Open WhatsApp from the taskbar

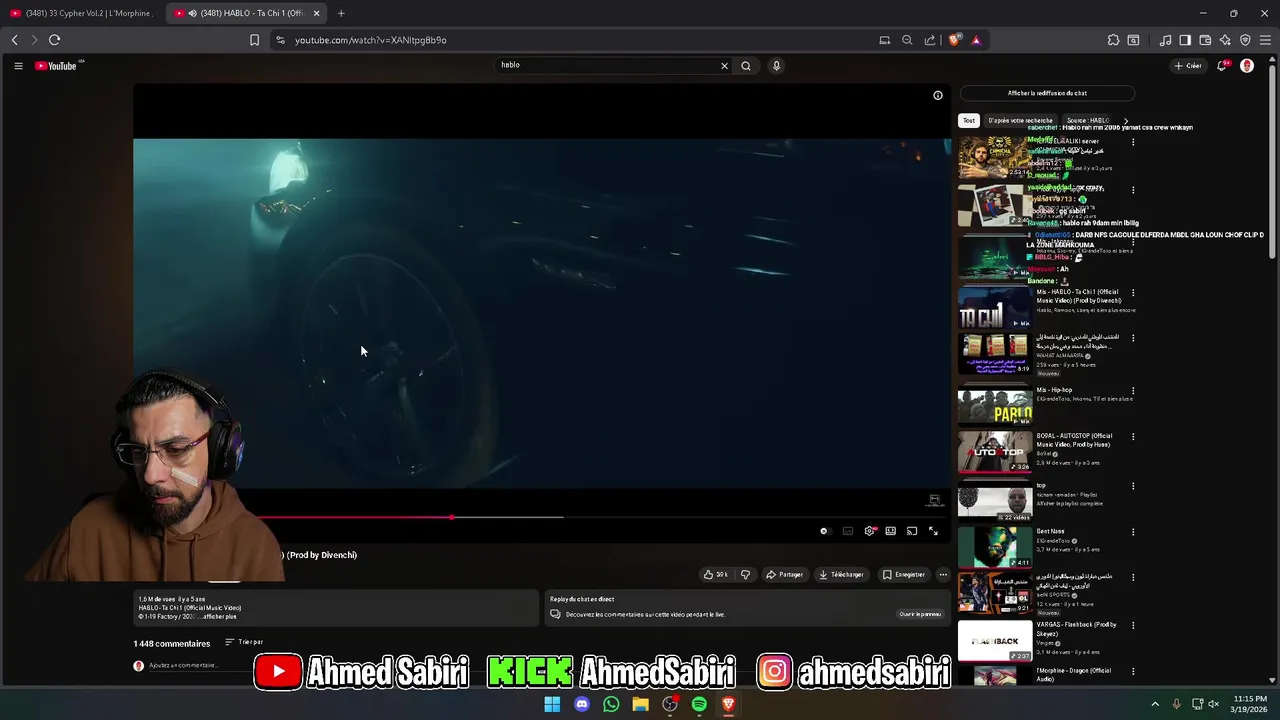point(611,704)
